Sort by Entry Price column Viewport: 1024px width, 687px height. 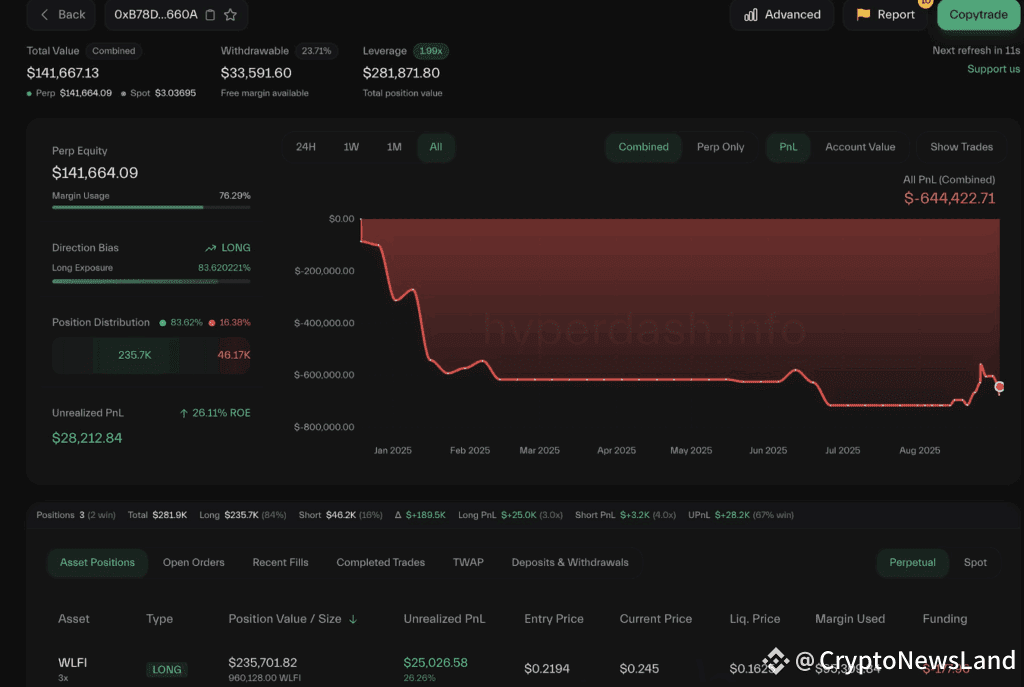(554, 619)
